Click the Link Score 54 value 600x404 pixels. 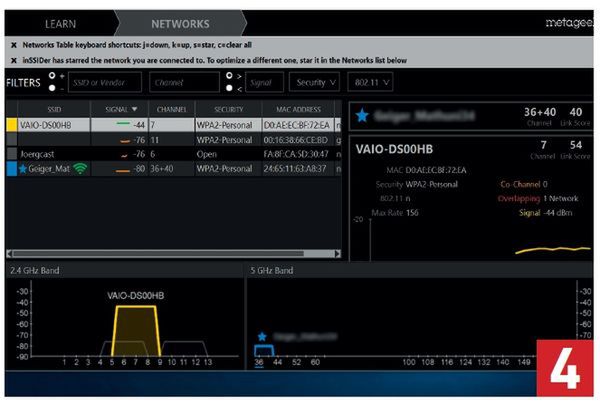click(576, 145)
